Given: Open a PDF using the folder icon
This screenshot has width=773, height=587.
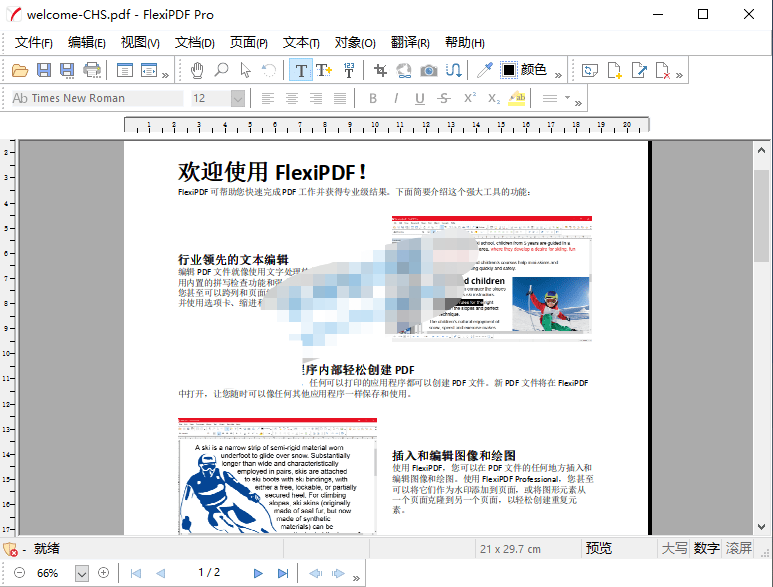Looking at the screenshot, I should [20, 70].
